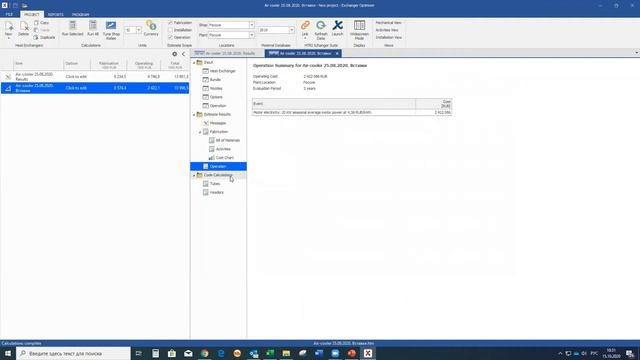Open the Plant location dropdown
This screenshot has width=640, height=360.
click(x=251, y=35)
